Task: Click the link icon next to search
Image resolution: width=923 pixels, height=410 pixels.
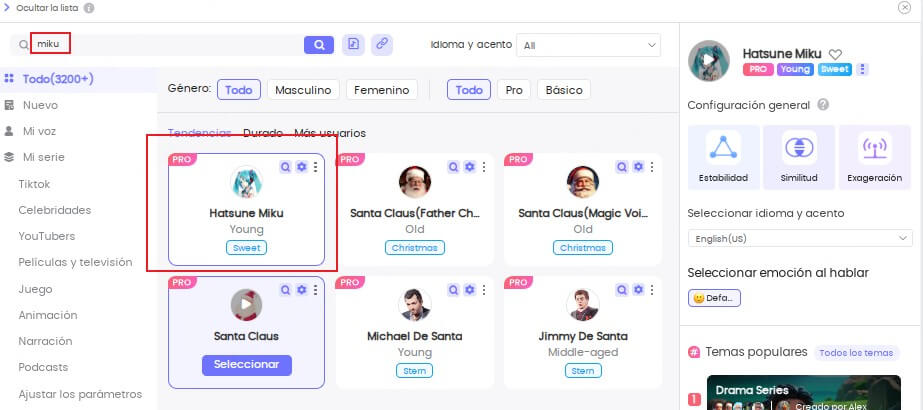Action: pyautogui.click(x=381, y=45)
